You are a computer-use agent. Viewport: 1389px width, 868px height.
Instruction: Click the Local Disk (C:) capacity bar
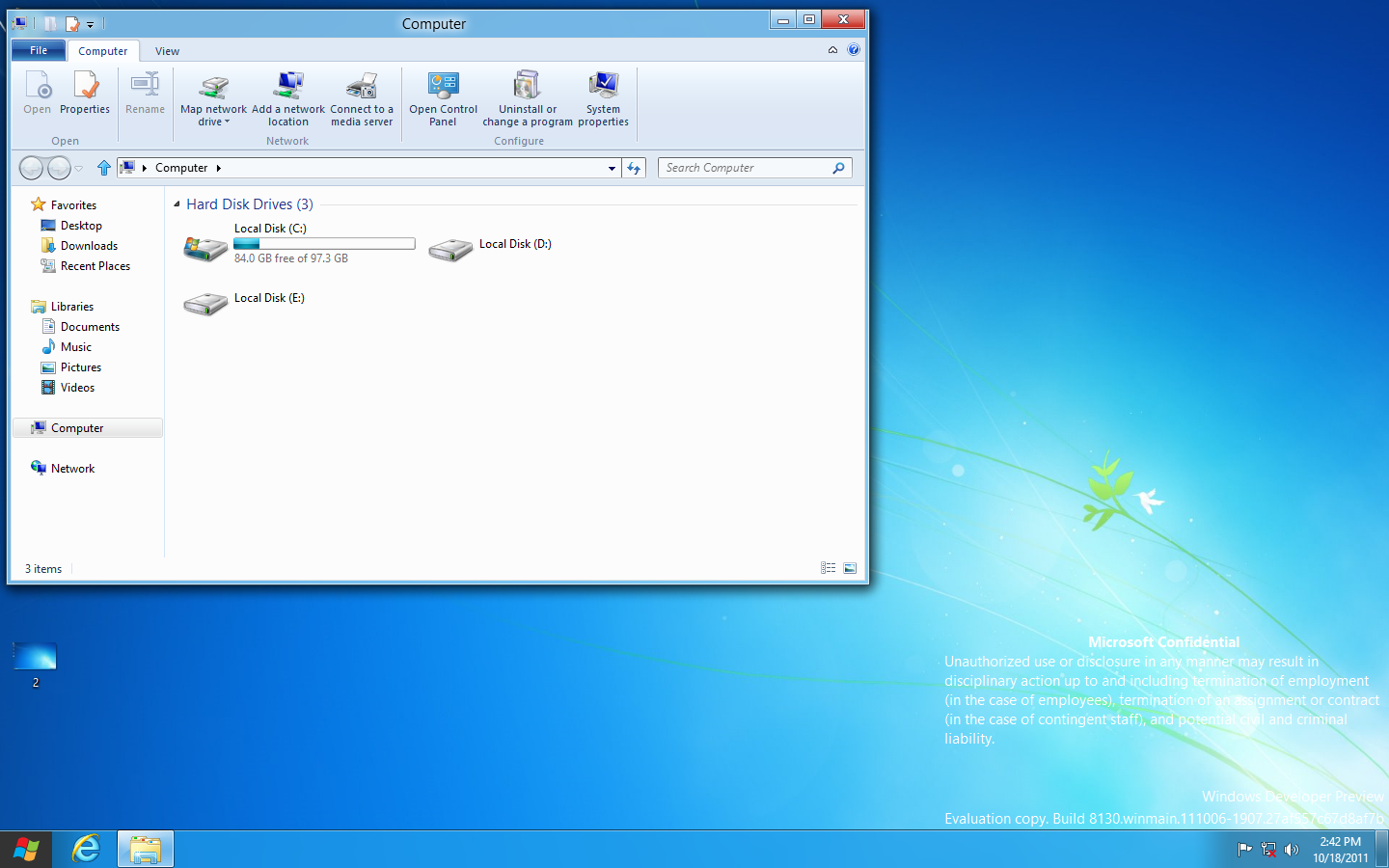click(x=324, y=244)
